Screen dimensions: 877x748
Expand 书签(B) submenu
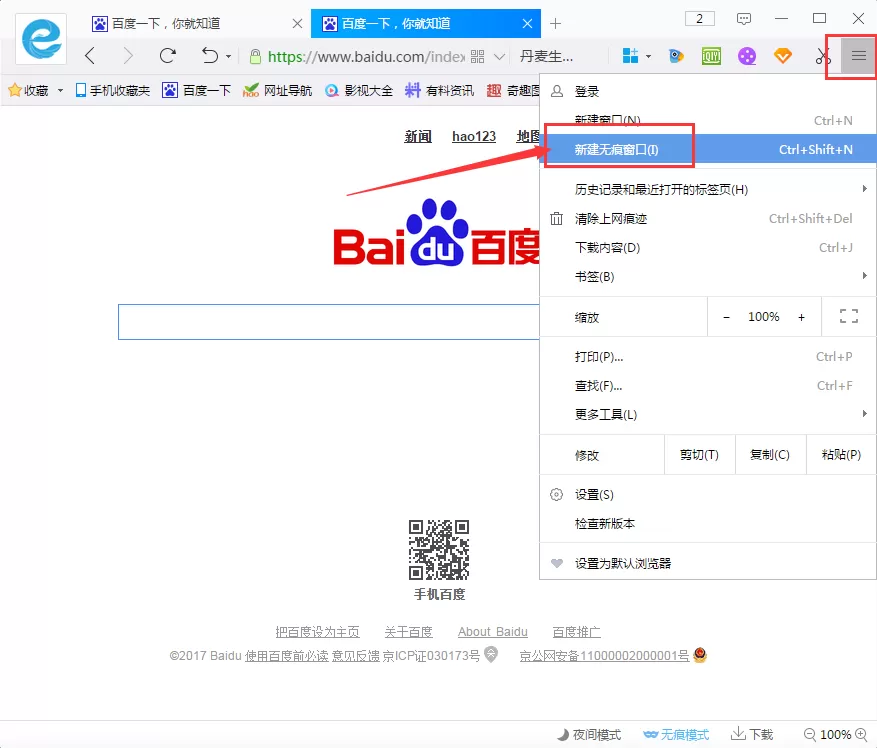(x=708, y=277)
